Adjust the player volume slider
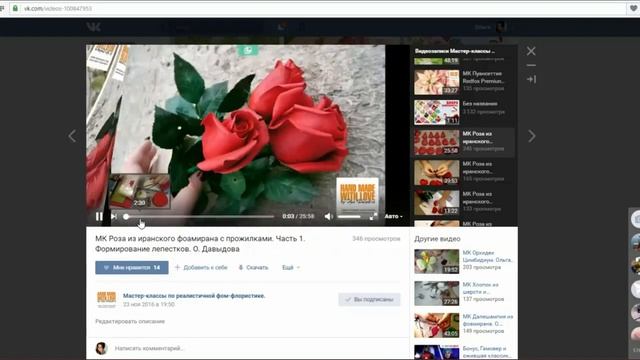 [x=349, y=216]
